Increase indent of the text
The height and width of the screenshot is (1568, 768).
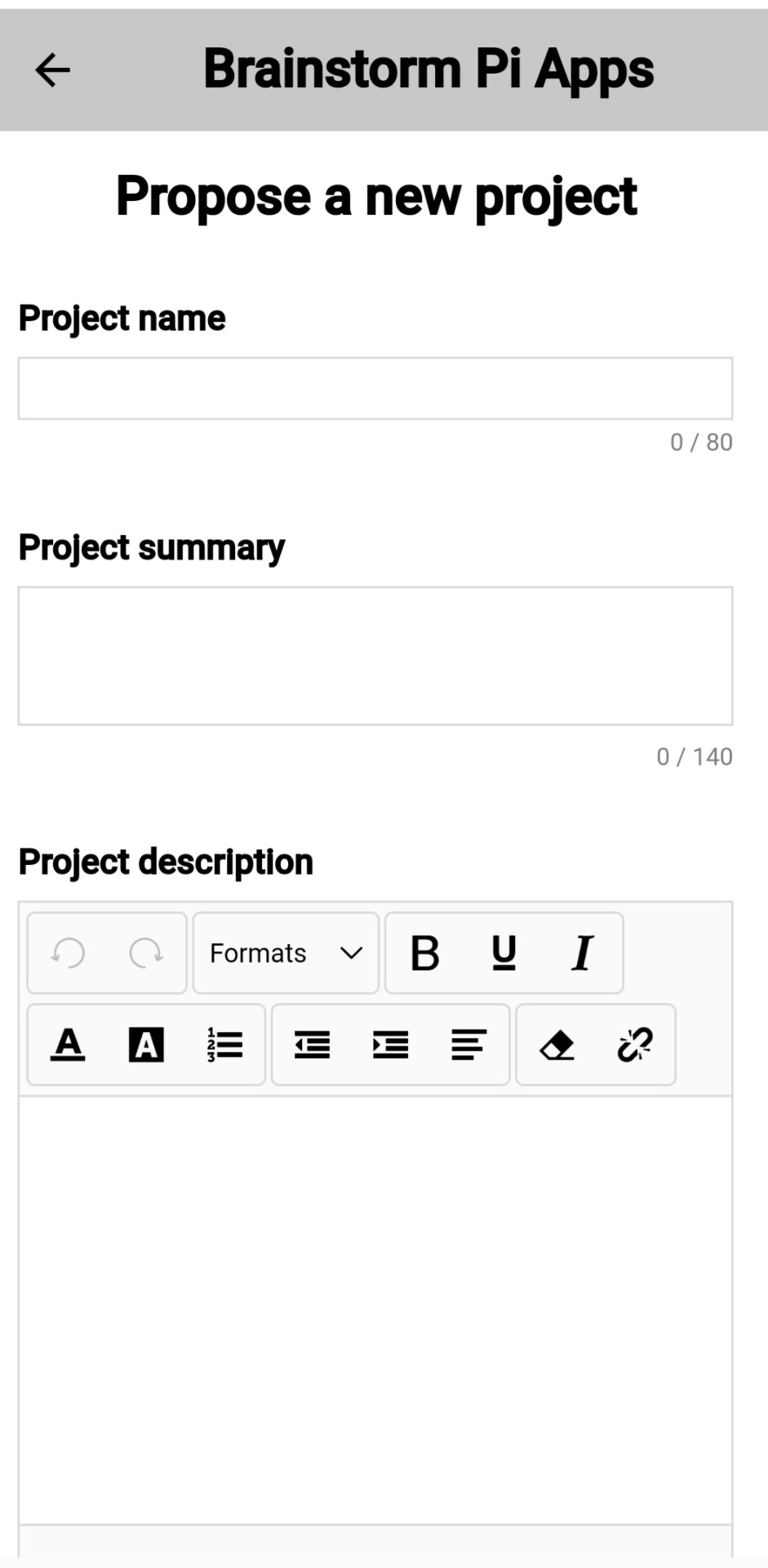390,1045
